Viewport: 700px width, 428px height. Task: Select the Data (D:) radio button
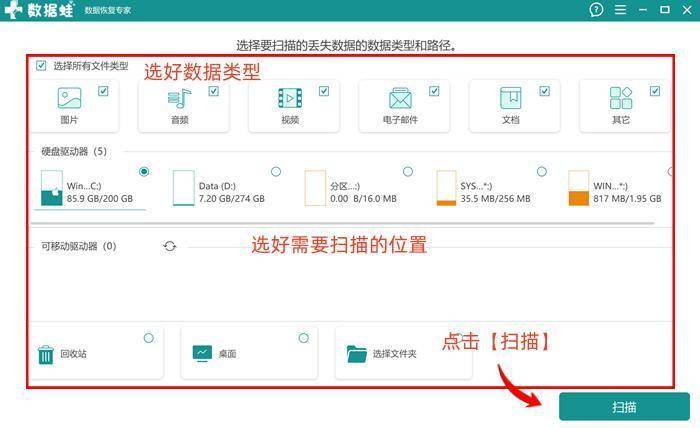click(276, 171)
